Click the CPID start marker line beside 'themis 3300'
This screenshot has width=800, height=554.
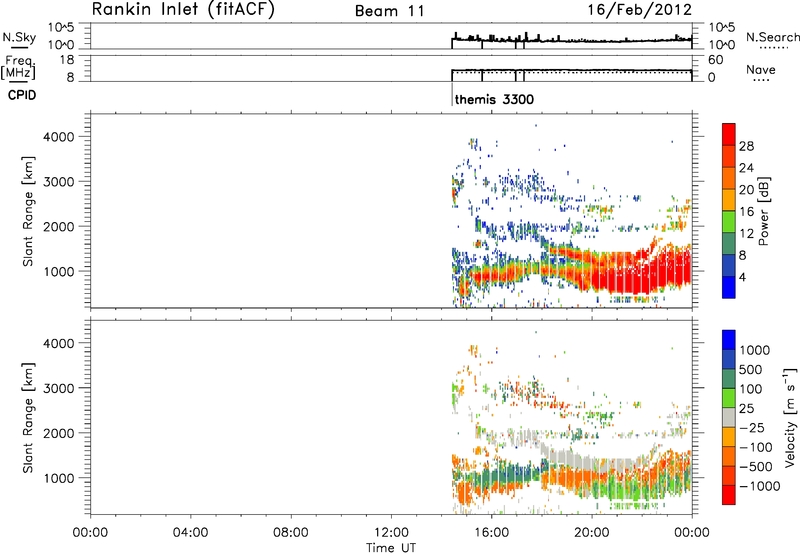tap(452, 95)
